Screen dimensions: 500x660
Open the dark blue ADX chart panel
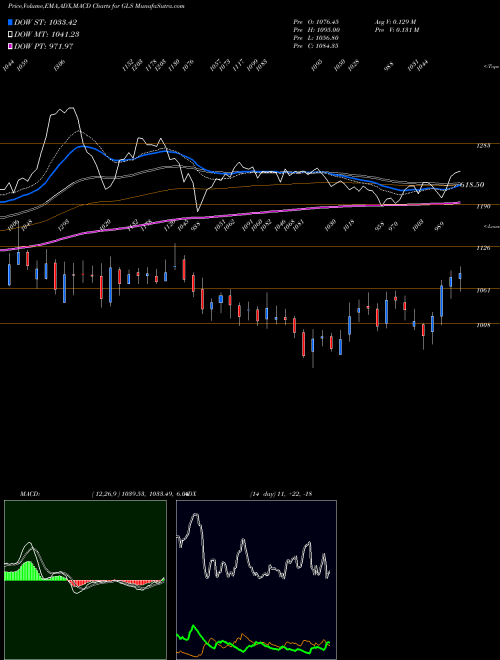click(256, 580)
